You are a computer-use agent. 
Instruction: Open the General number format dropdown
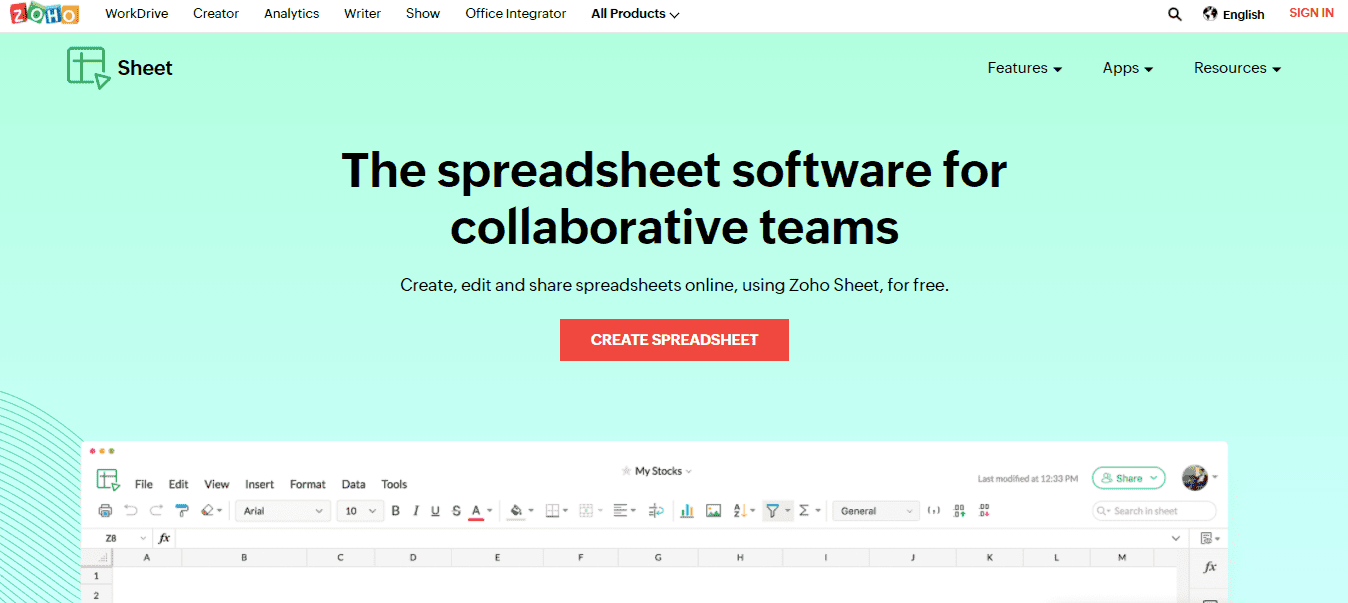tap(875, 511)
